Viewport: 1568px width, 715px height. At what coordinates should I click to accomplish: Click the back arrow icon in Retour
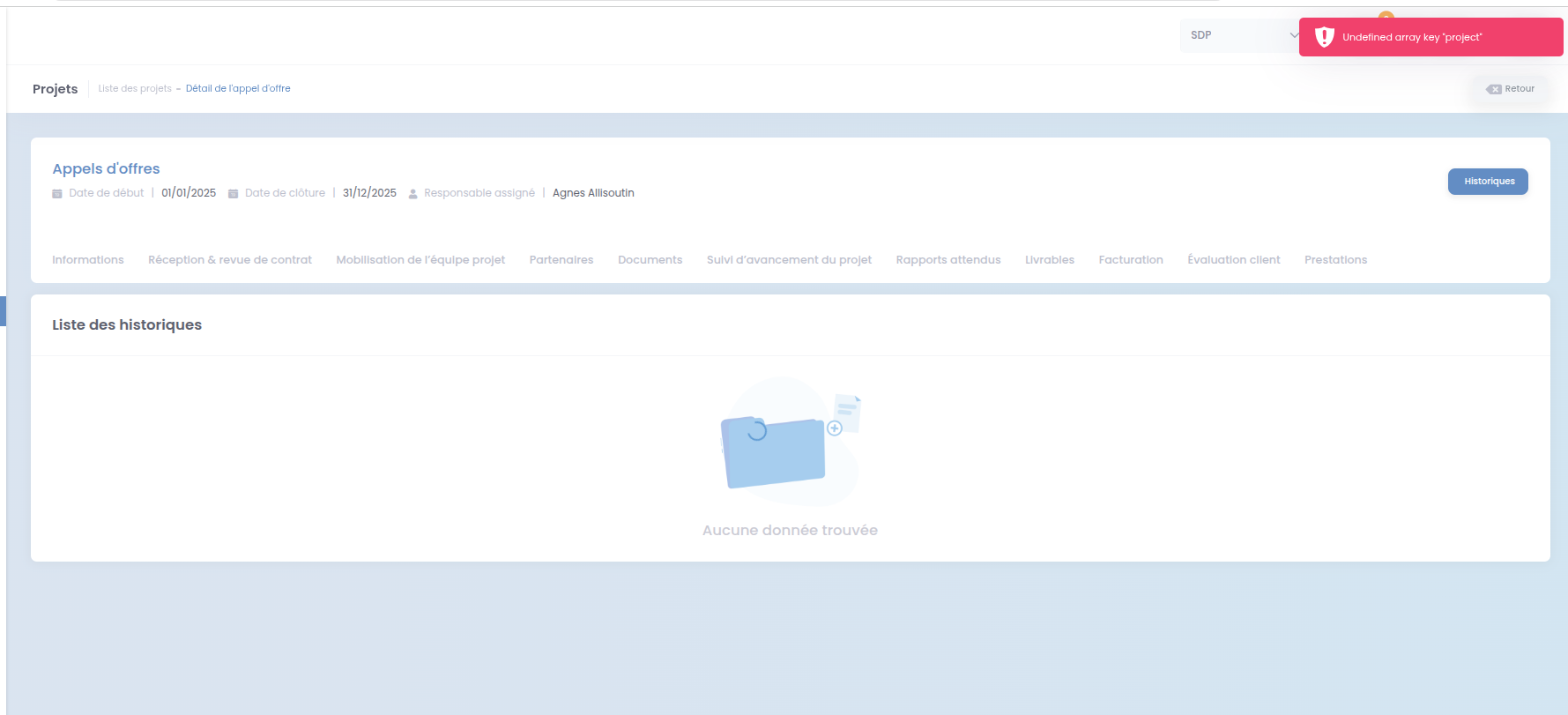[x=1494, y=89]
